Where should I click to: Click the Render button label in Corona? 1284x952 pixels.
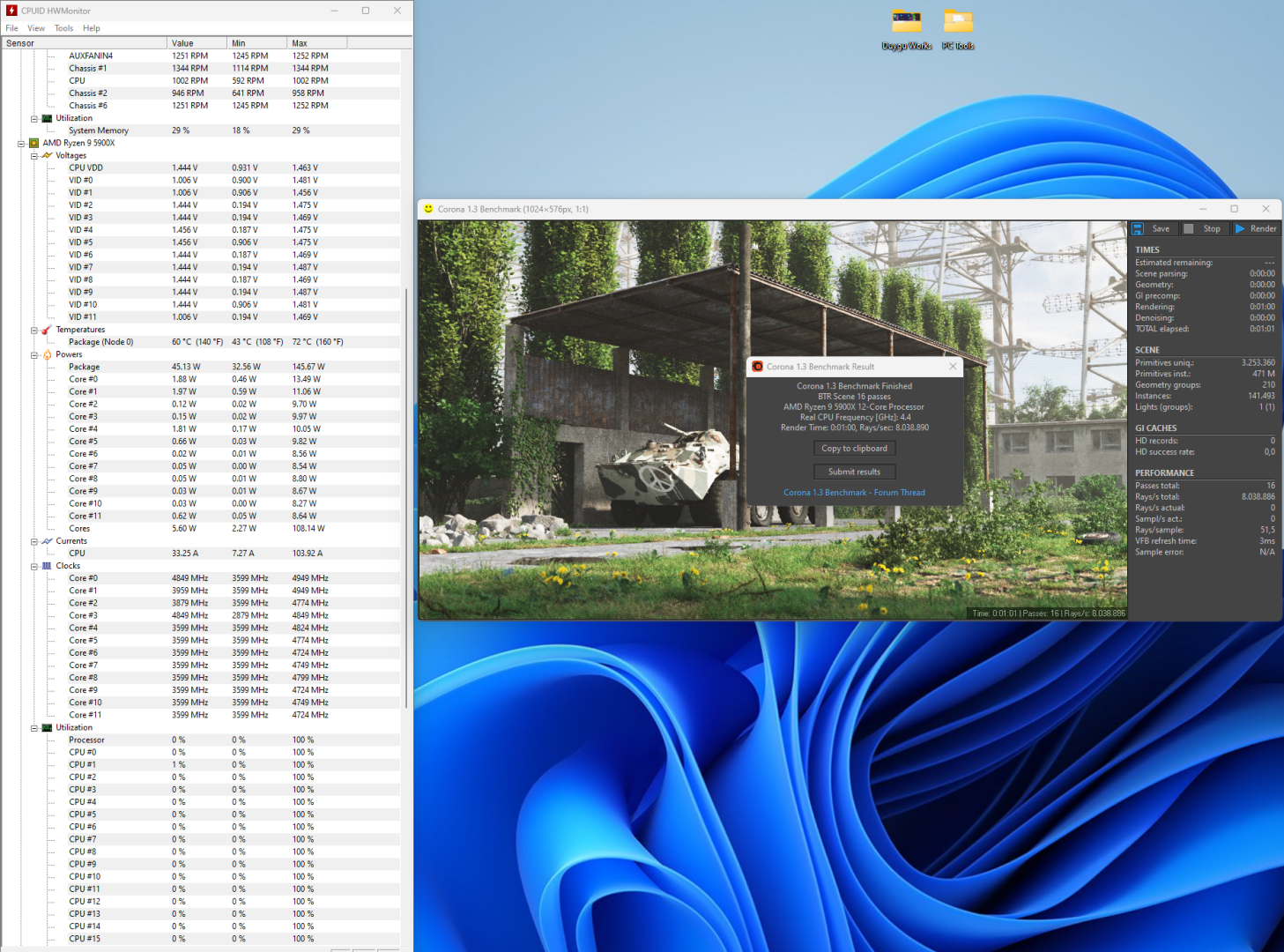1263,228
